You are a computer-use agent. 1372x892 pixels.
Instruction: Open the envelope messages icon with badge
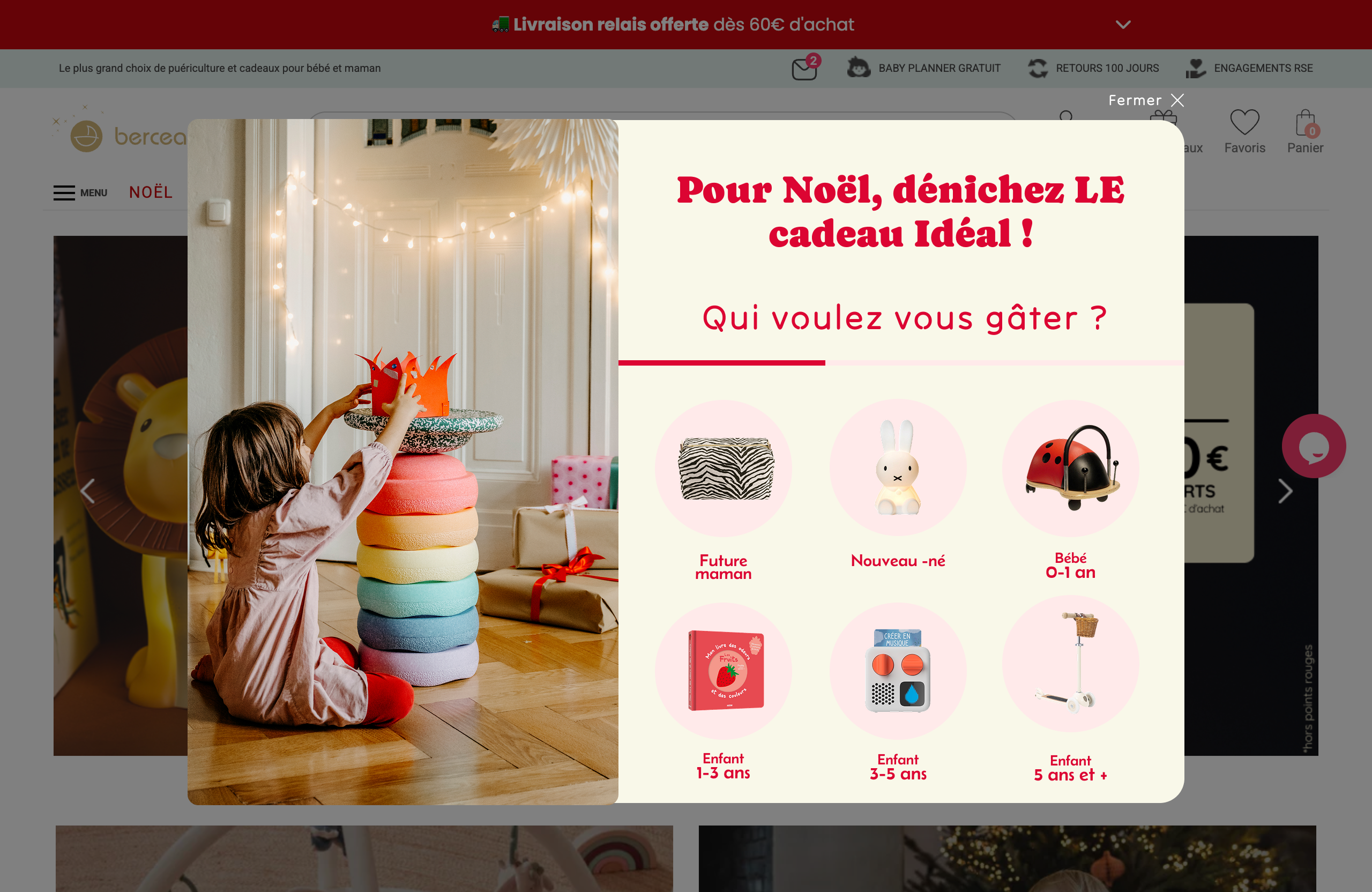pos(806,68)
